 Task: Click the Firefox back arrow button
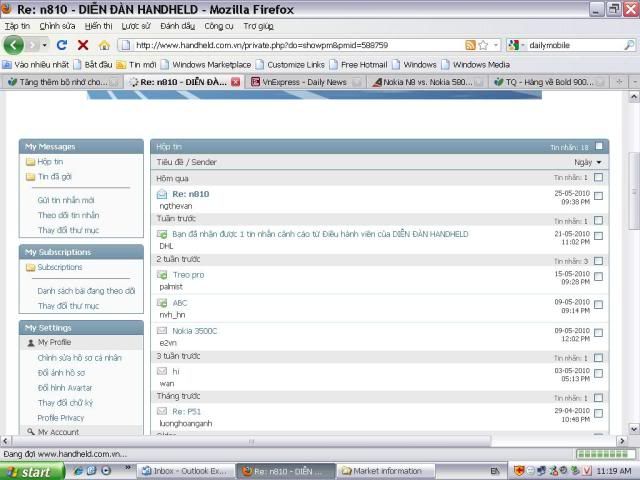click(14, 45)
